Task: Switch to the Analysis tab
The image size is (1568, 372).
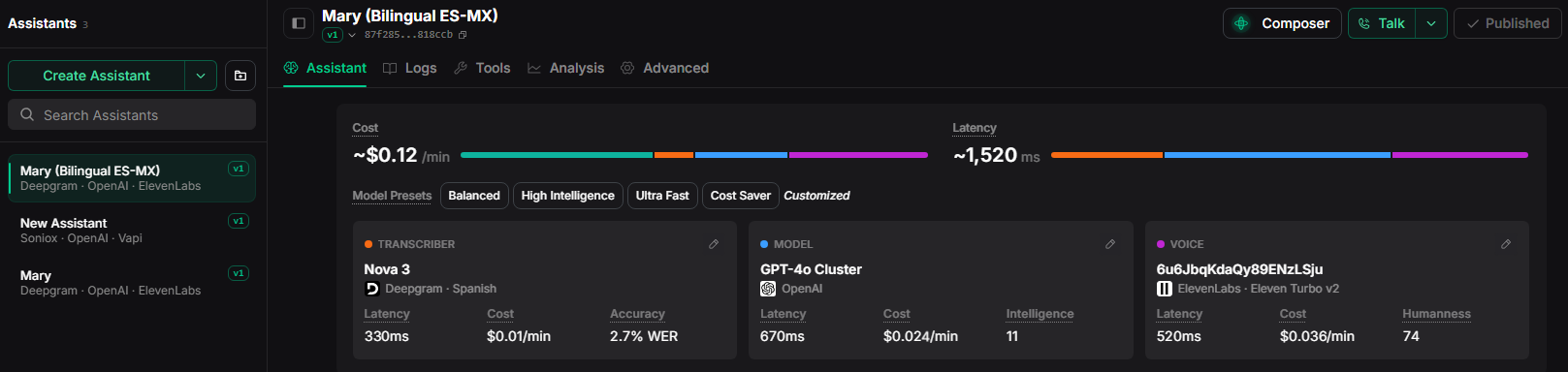Action: [565, 68]
